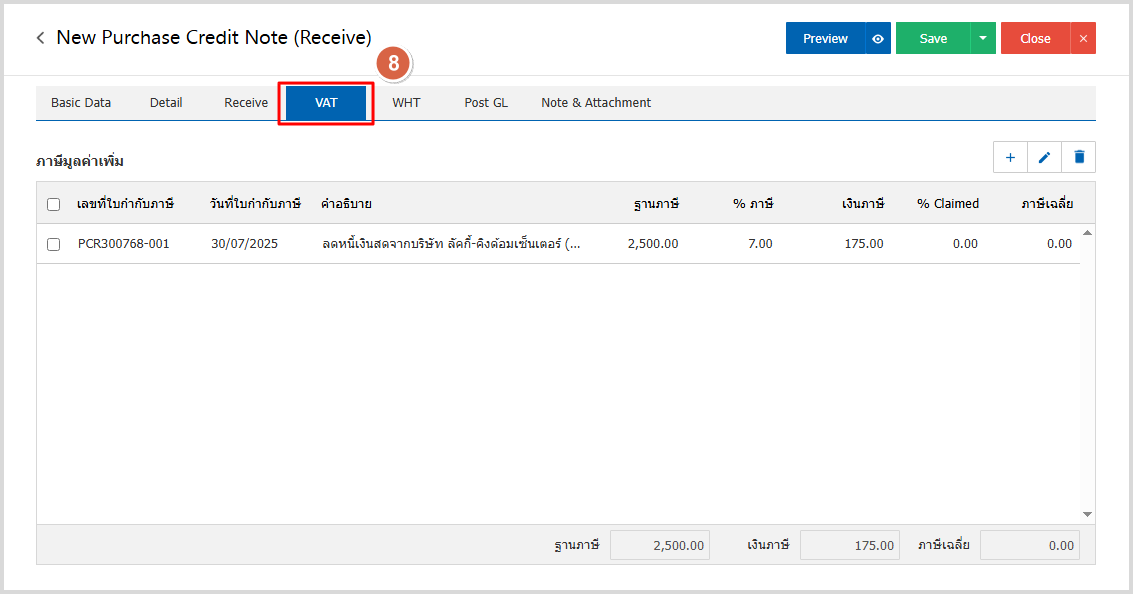
Task: Expand the Save dropdown arrow
Action: tap(983, 38)
